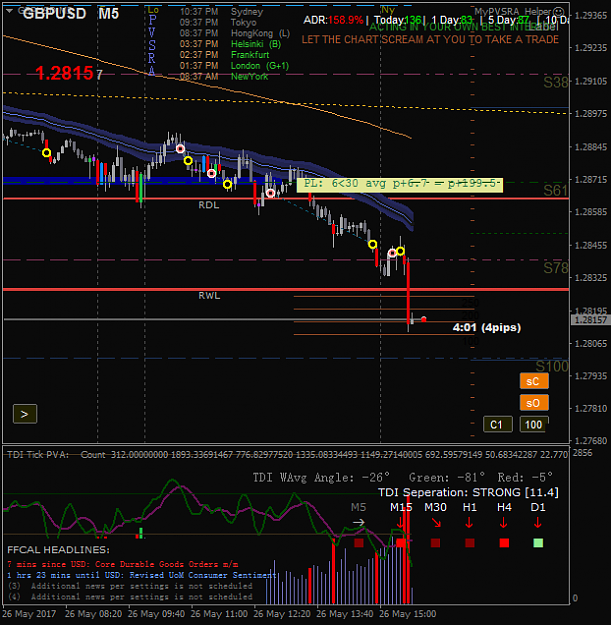611x625 pixels.
Task: Click the yellow PL: 6<30 avg label
Action: [x=400, y=185]
